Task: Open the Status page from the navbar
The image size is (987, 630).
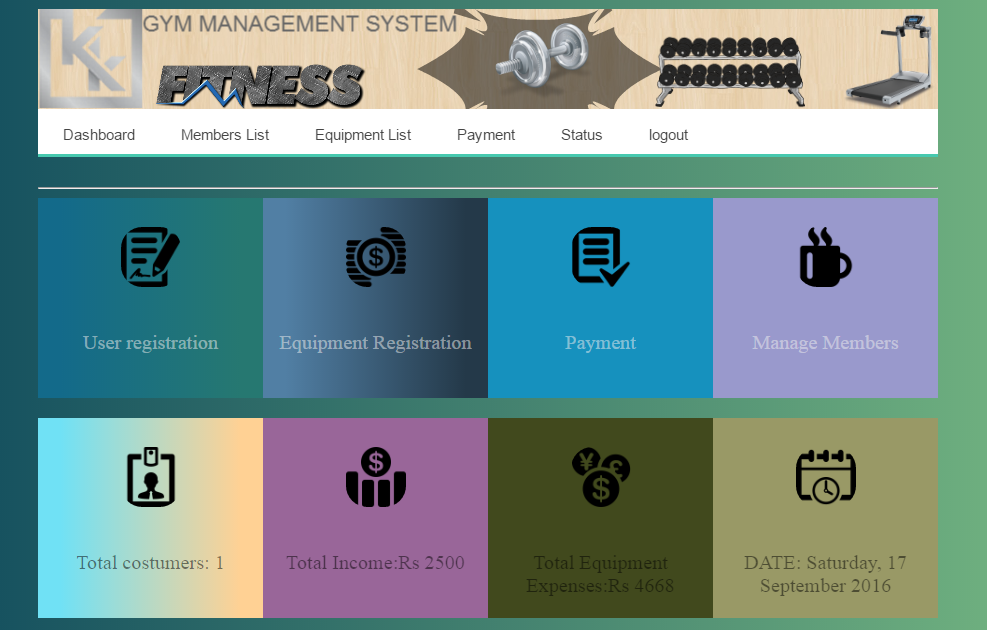Action: tap(581, 134)
